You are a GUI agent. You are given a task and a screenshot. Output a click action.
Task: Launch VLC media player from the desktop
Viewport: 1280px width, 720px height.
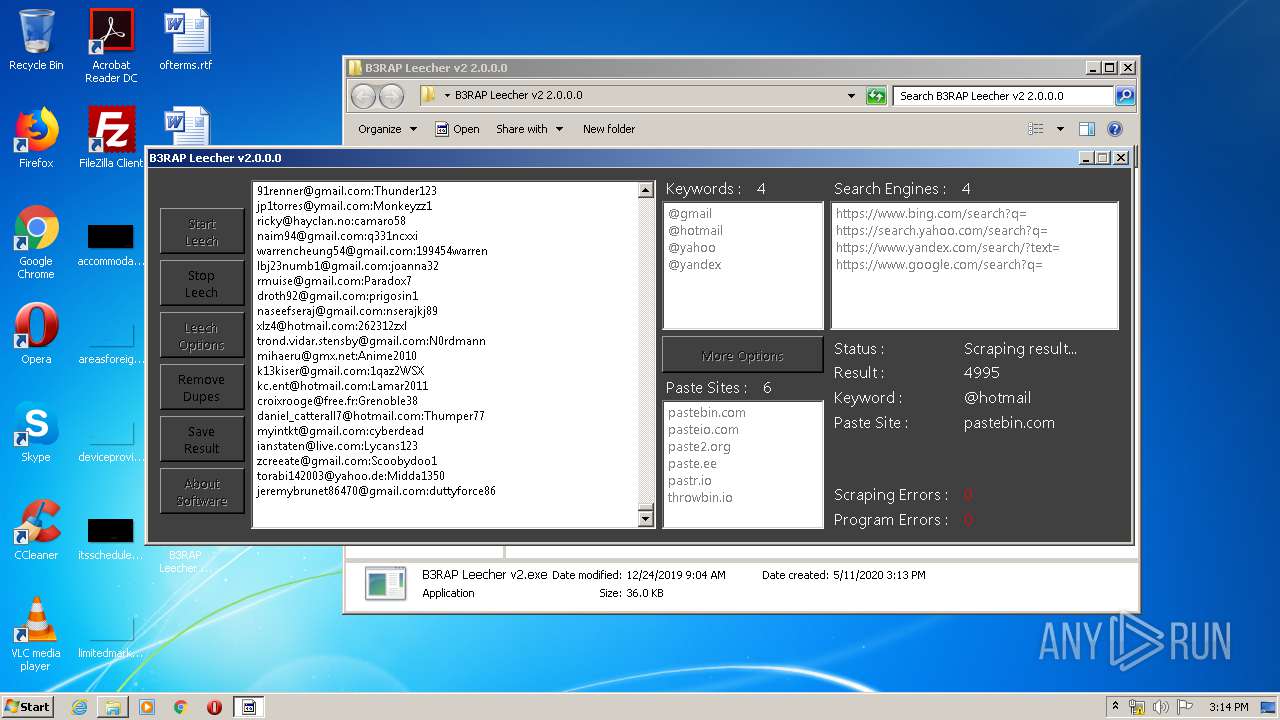coord(36,634)
